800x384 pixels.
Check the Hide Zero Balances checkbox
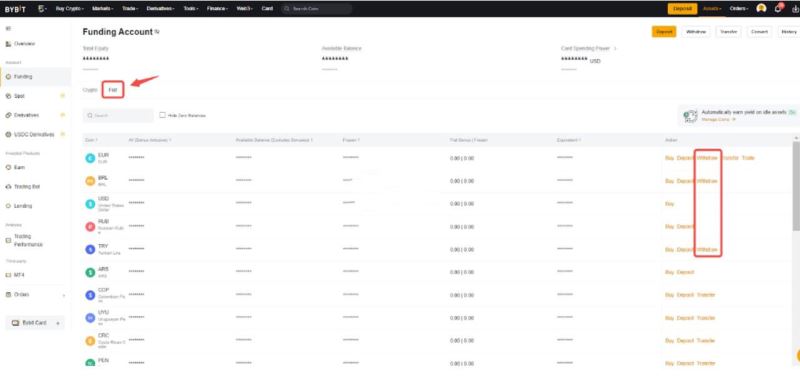click(x=162, y=115)
